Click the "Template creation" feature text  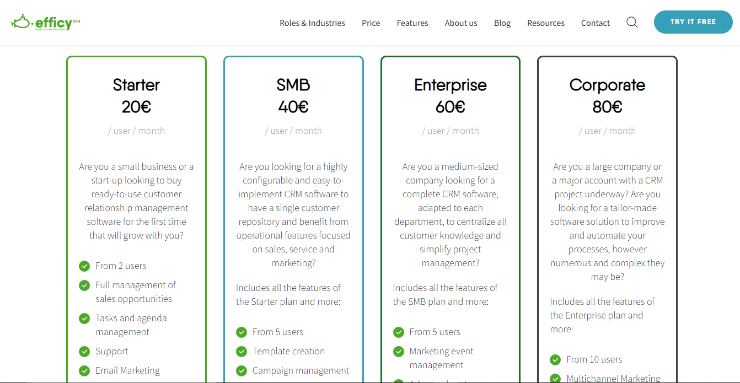click(288, 351)
